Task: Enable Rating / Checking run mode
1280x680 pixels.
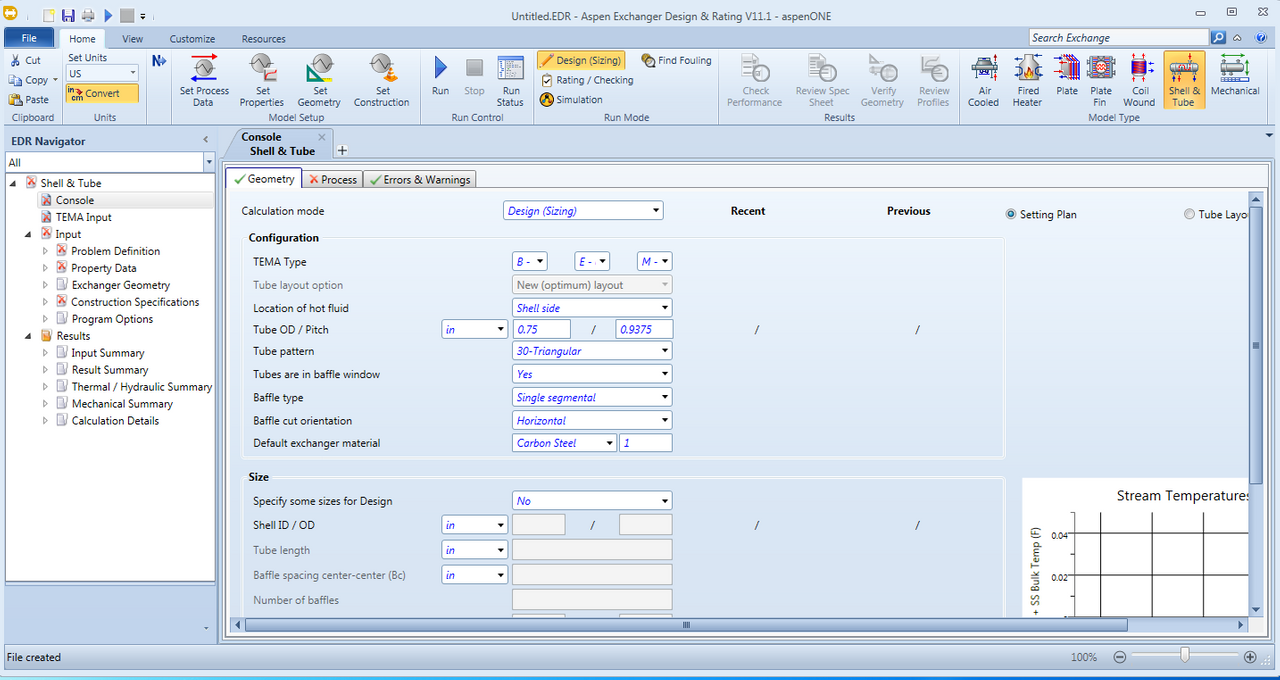Action: 587,80
